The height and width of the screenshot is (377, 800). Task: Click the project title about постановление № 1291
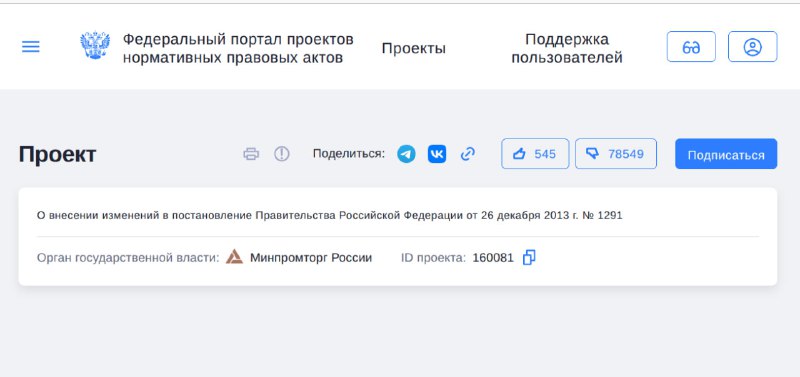tap(330, 215)
